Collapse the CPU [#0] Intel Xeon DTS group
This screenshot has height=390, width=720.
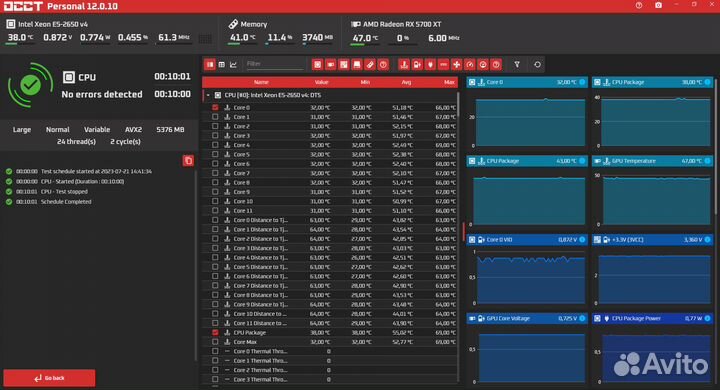pos(208,95)
